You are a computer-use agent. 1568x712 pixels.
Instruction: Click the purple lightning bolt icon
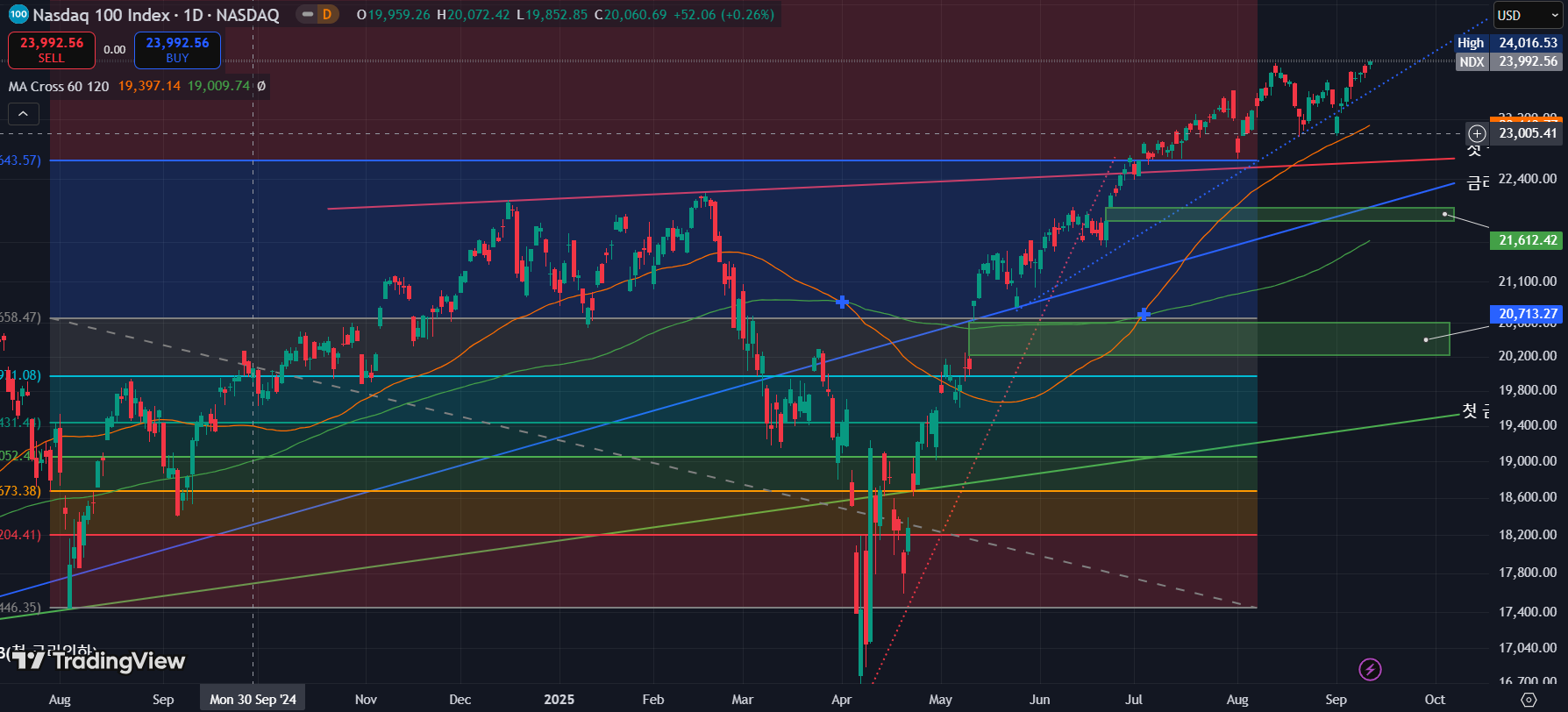1370,670
